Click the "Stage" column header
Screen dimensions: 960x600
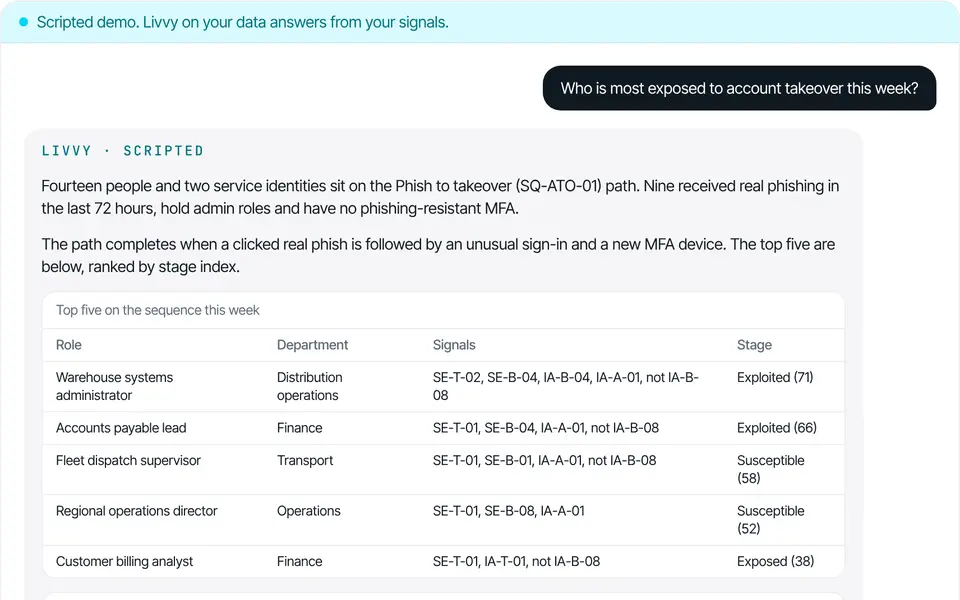(x=754, y=345)
